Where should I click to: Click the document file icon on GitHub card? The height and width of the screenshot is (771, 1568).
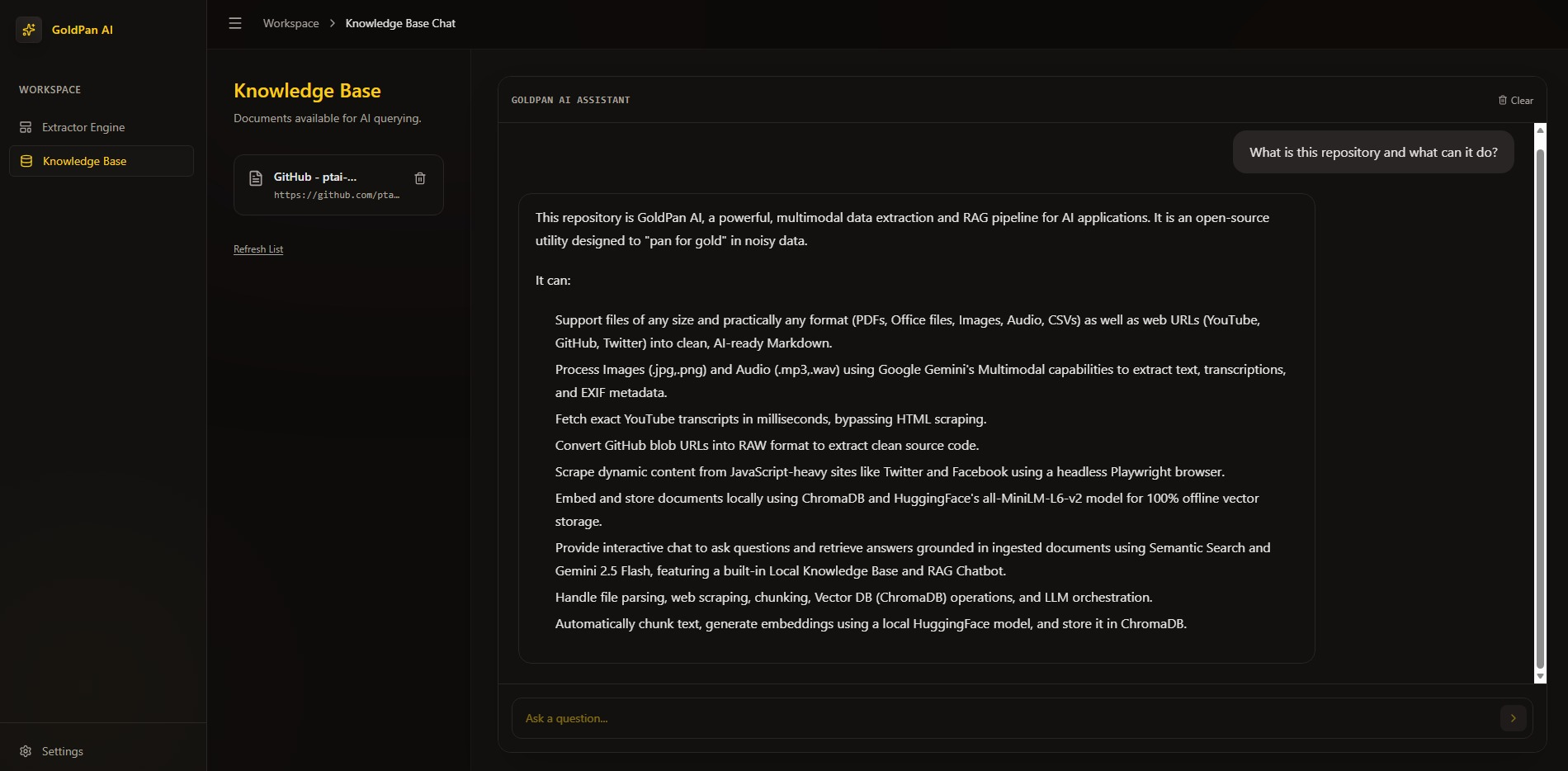[256, 178]
